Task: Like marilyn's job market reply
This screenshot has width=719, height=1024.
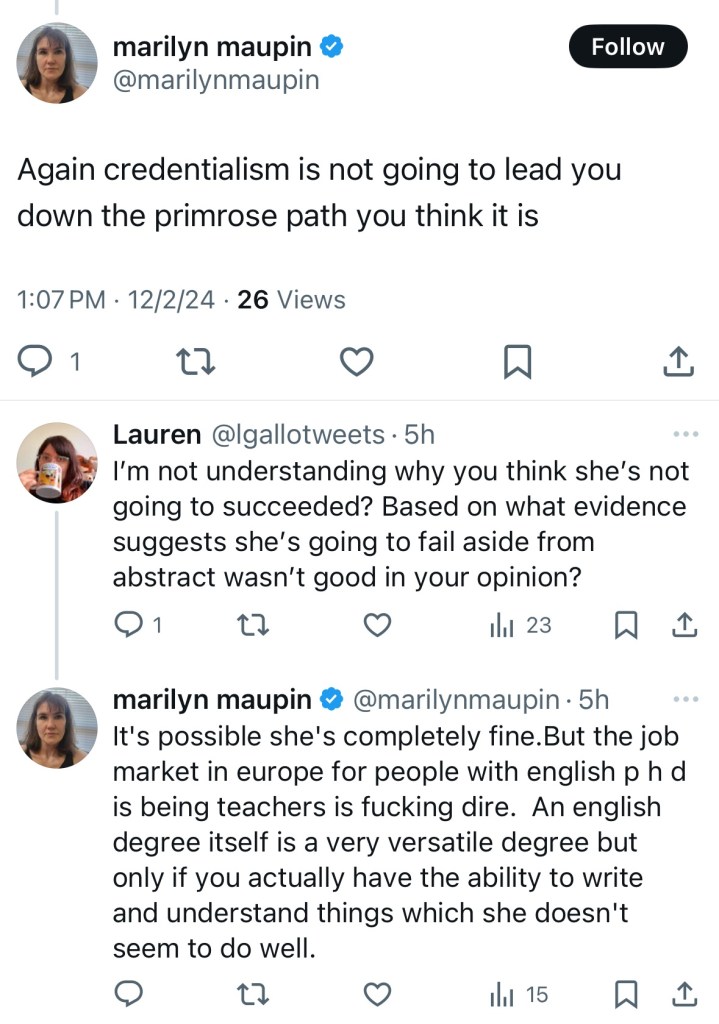Action: (375, 994)
